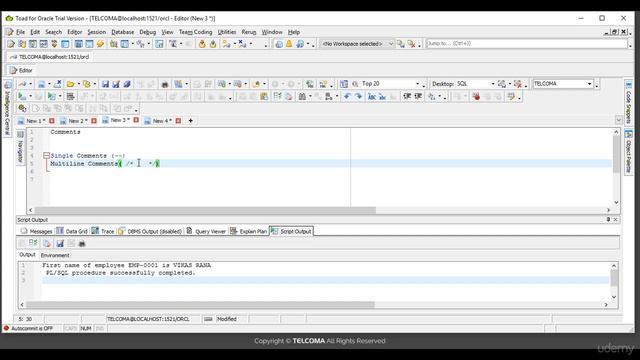Click the Editor window tab button

click(21, 70)
